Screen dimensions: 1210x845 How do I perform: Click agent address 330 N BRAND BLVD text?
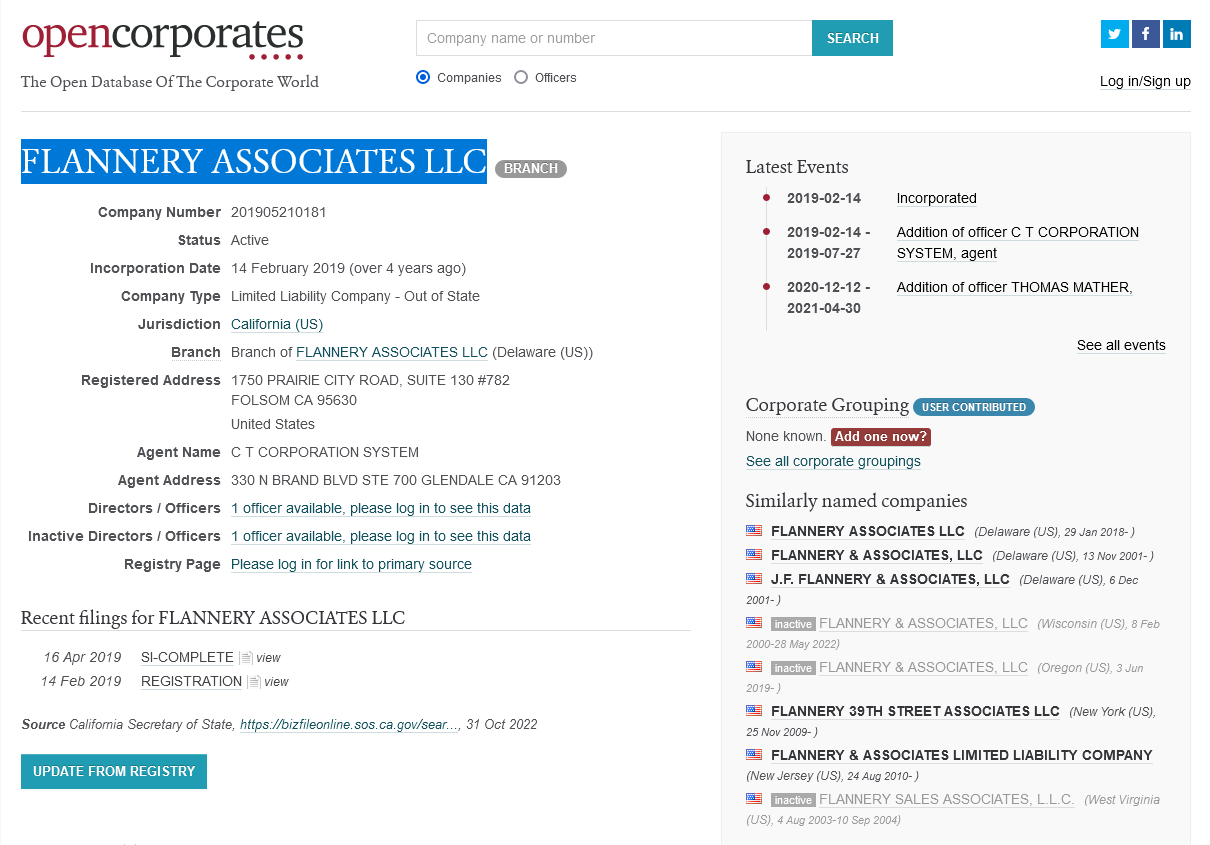396,480
